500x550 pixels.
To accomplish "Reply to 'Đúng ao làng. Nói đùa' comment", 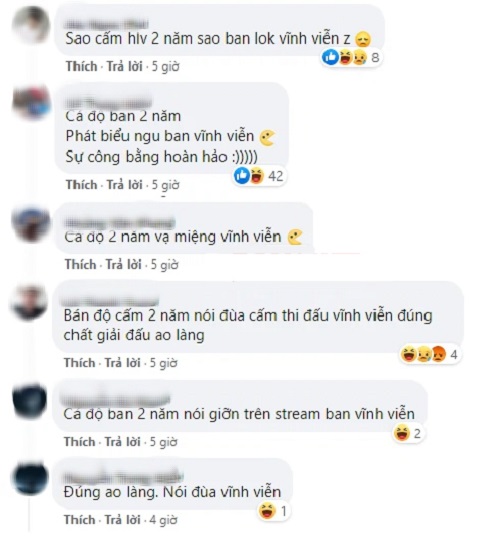I will tap(123, 520).
